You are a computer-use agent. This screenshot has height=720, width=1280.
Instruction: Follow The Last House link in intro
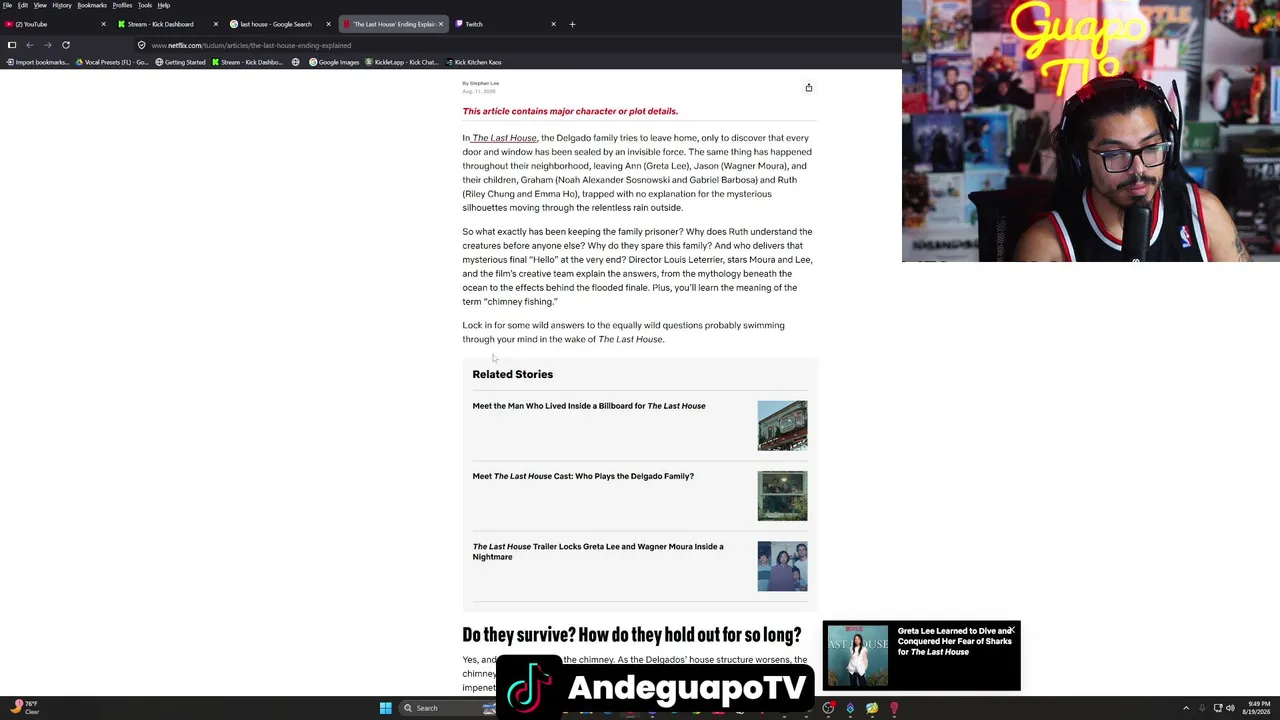(x=504, y=138)
